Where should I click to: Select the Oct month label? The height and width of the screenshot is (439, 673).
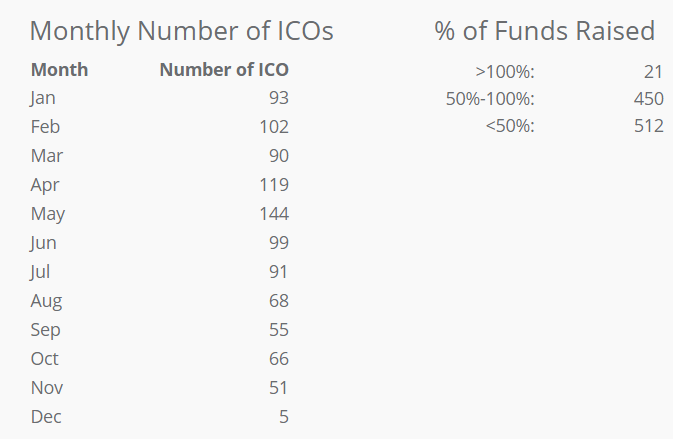coord(44,359)
